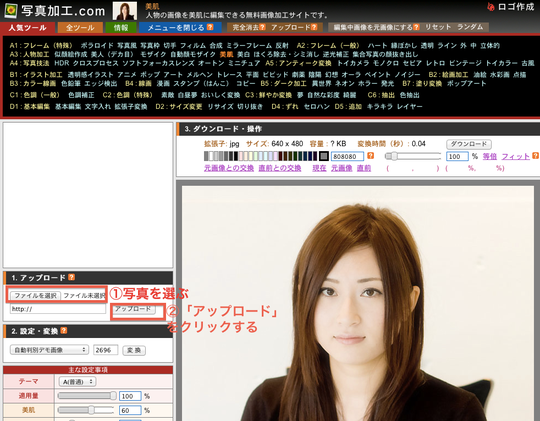The image size is (540, 421).
Task: Click the 現在 link
Action: point(319,168)
